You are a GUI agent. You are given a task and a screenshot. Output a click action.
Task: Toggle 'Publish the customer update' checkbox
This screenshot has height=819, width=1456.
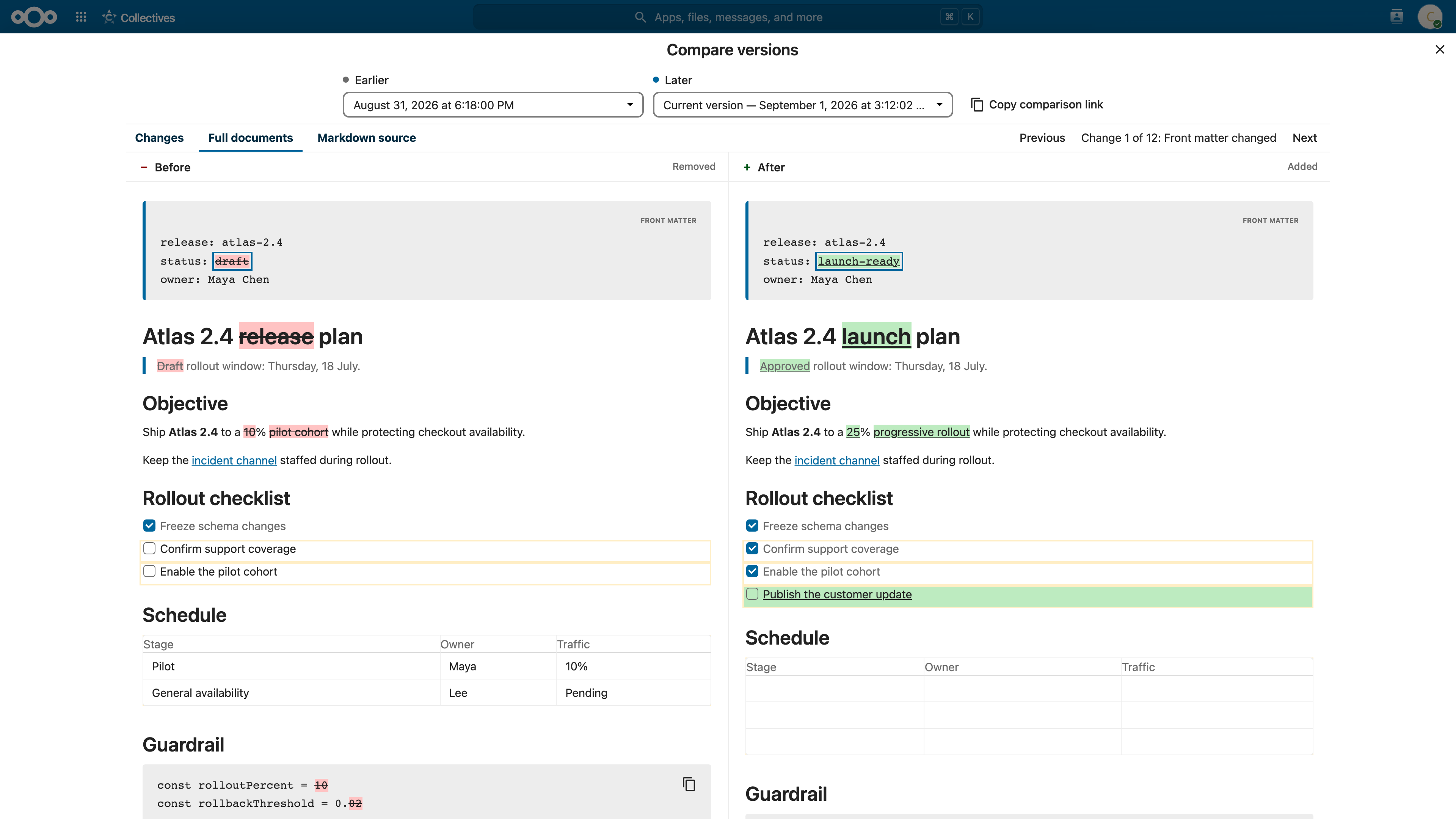pyautogui.click(x=752, y=593)
